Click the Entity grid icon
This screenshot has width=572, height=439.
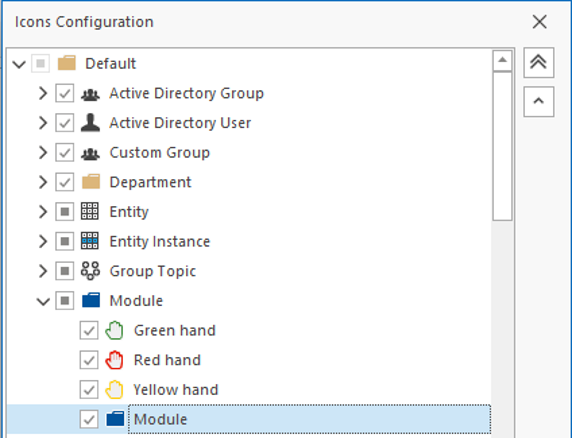pyautogui.click(x=90, y=211)
